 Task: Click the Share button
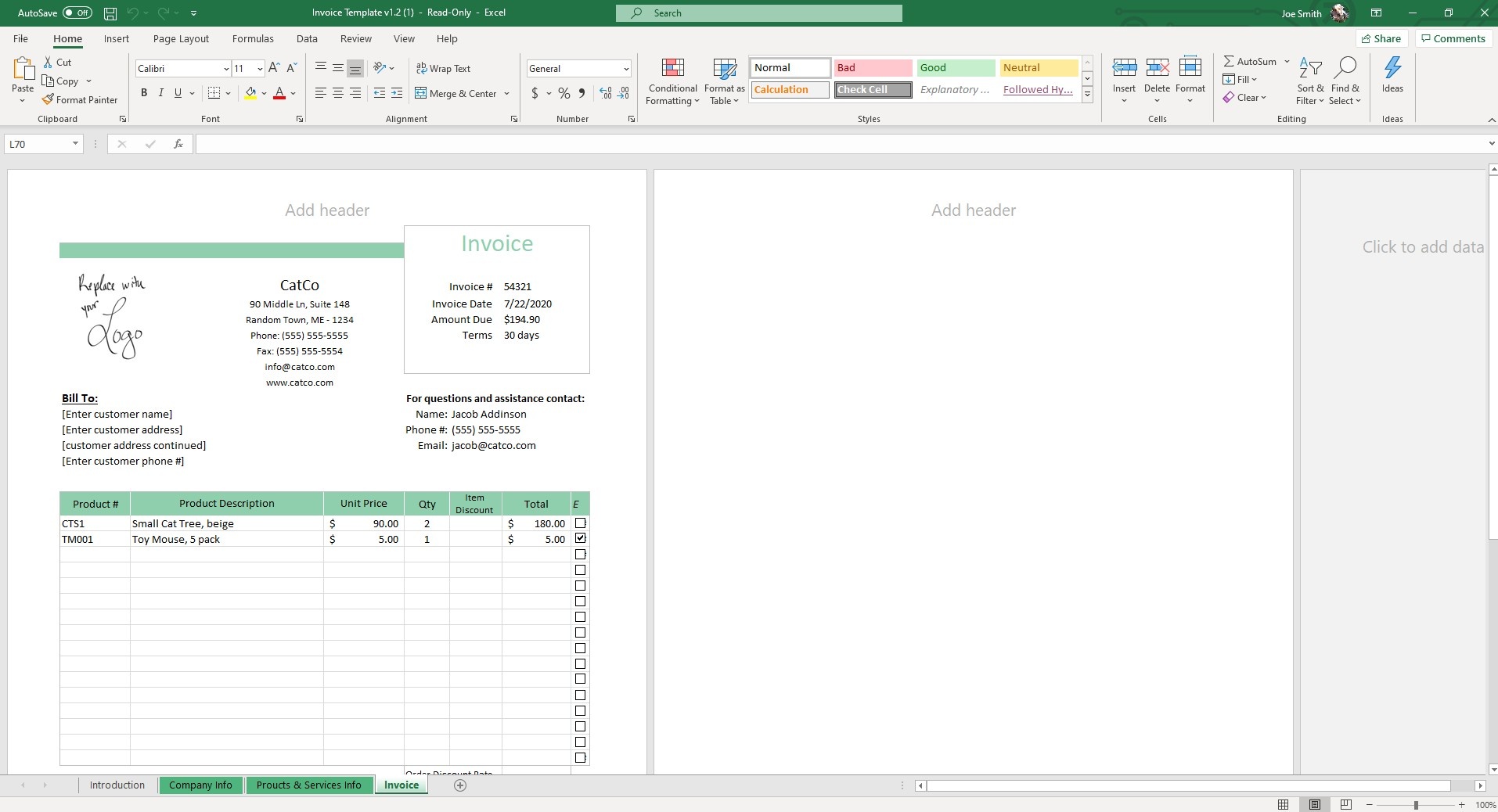tap(1381, 38)
